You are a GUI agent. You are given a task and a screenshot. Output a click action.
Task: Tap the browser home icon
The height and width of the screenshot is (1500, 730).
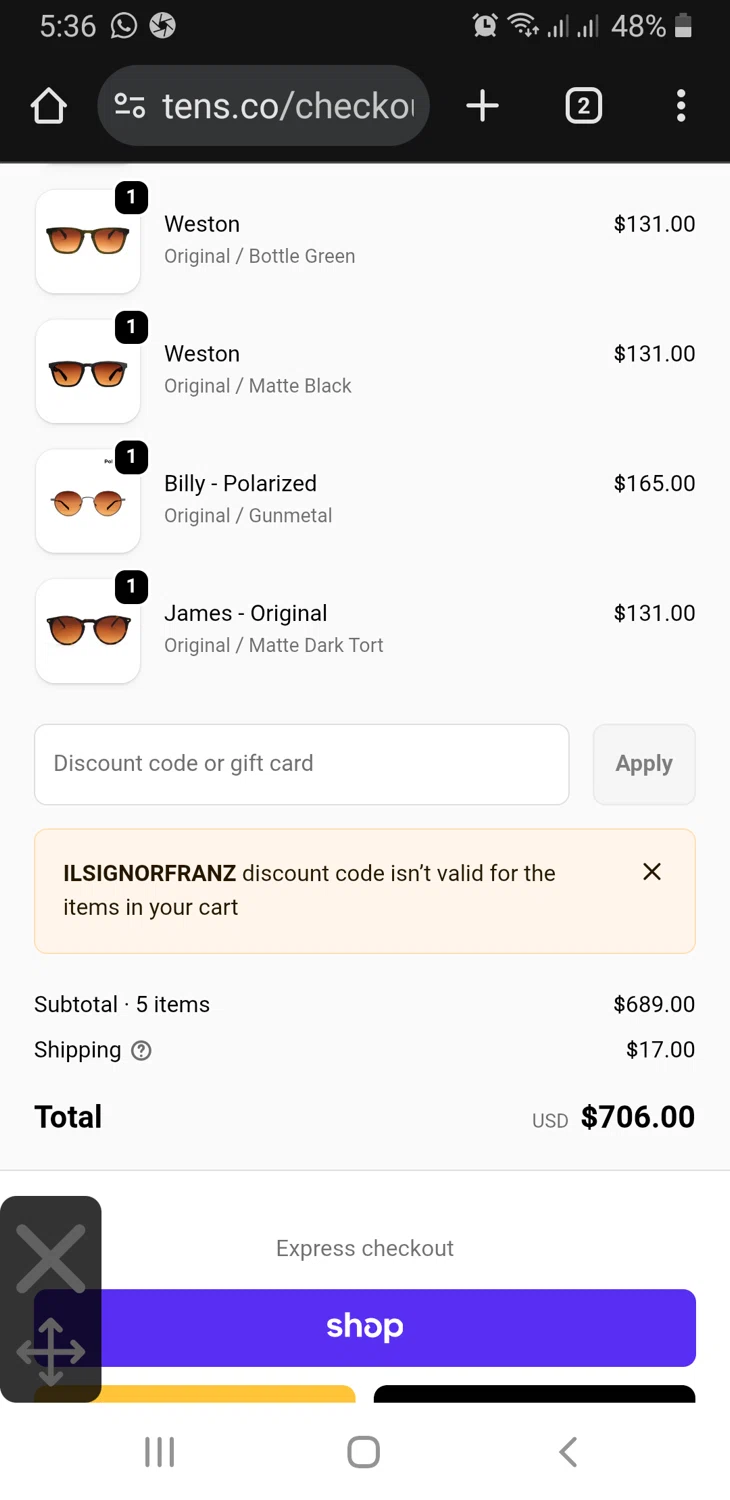48,106
